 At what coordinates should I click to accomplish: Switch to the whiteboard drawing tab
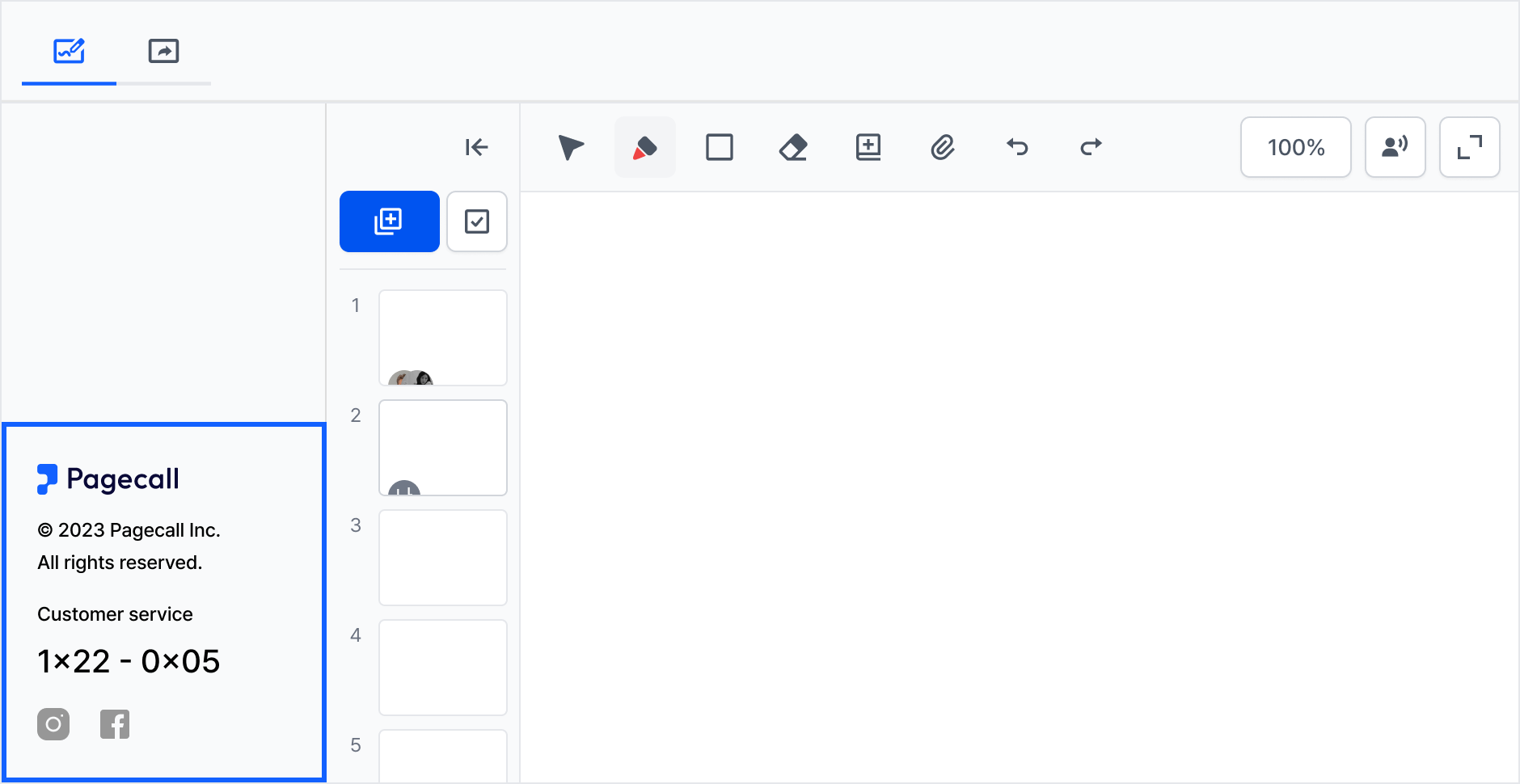(69, 52)
